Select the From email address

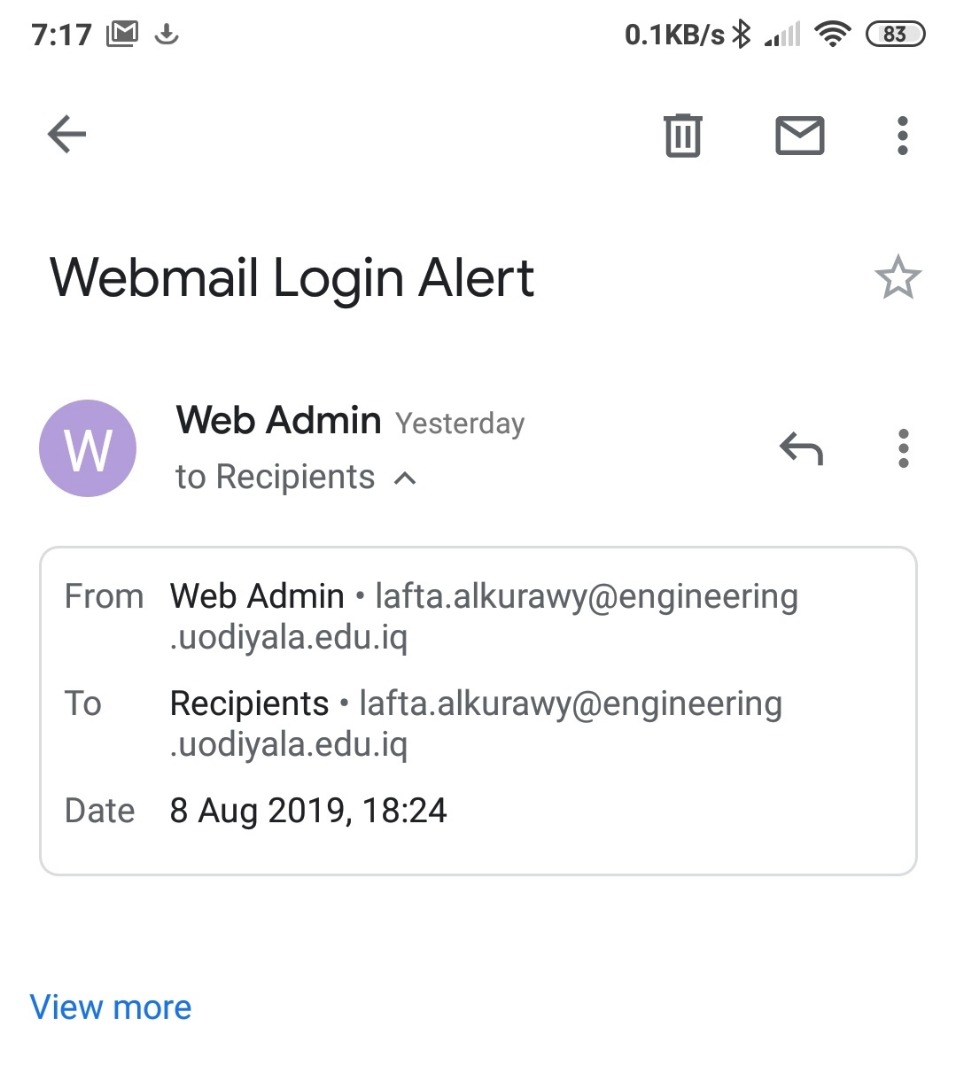coord(484,616)
